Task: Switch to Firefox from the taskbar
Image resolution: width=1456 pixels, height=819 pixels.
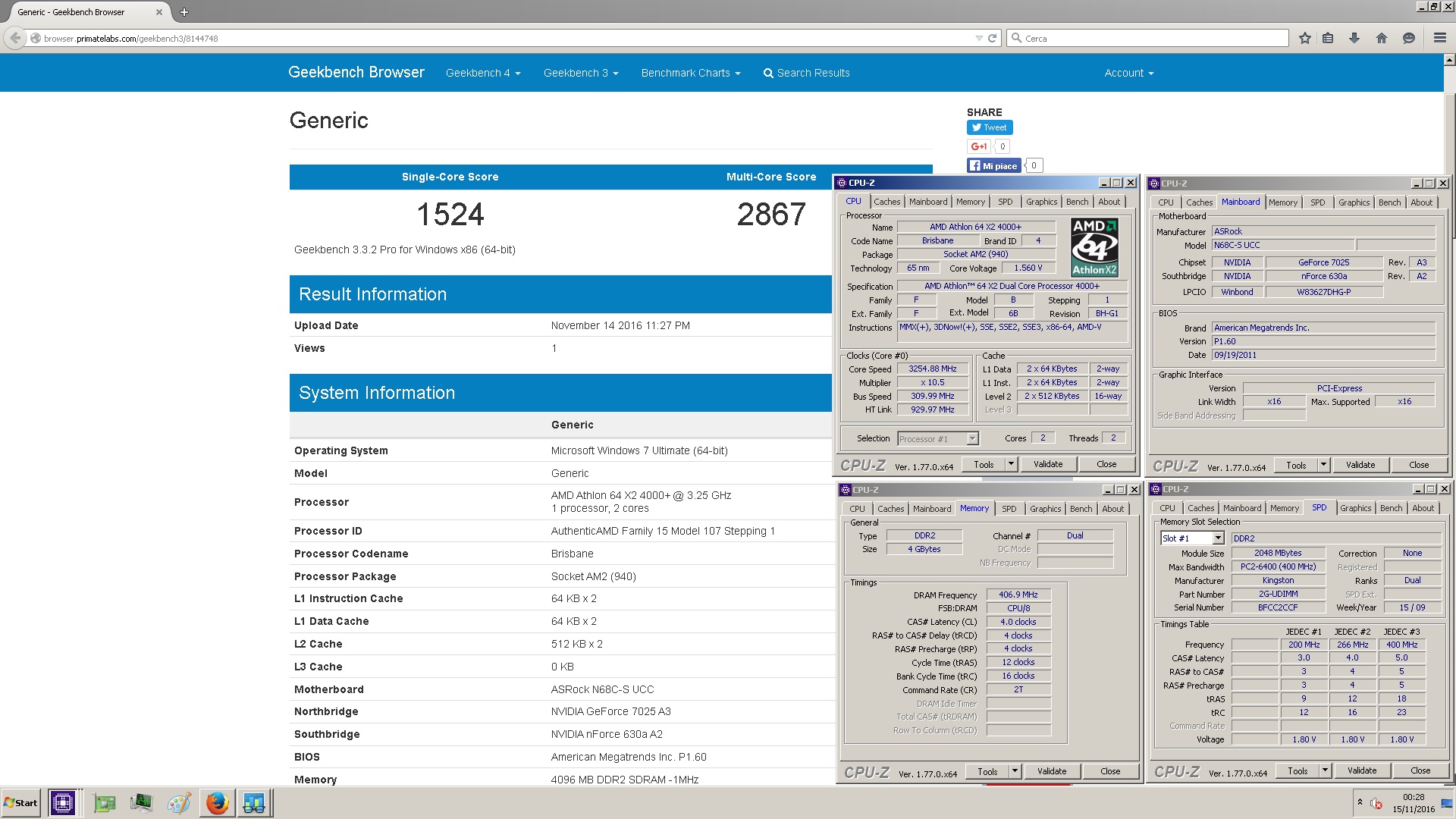Action: click(218, 802)
